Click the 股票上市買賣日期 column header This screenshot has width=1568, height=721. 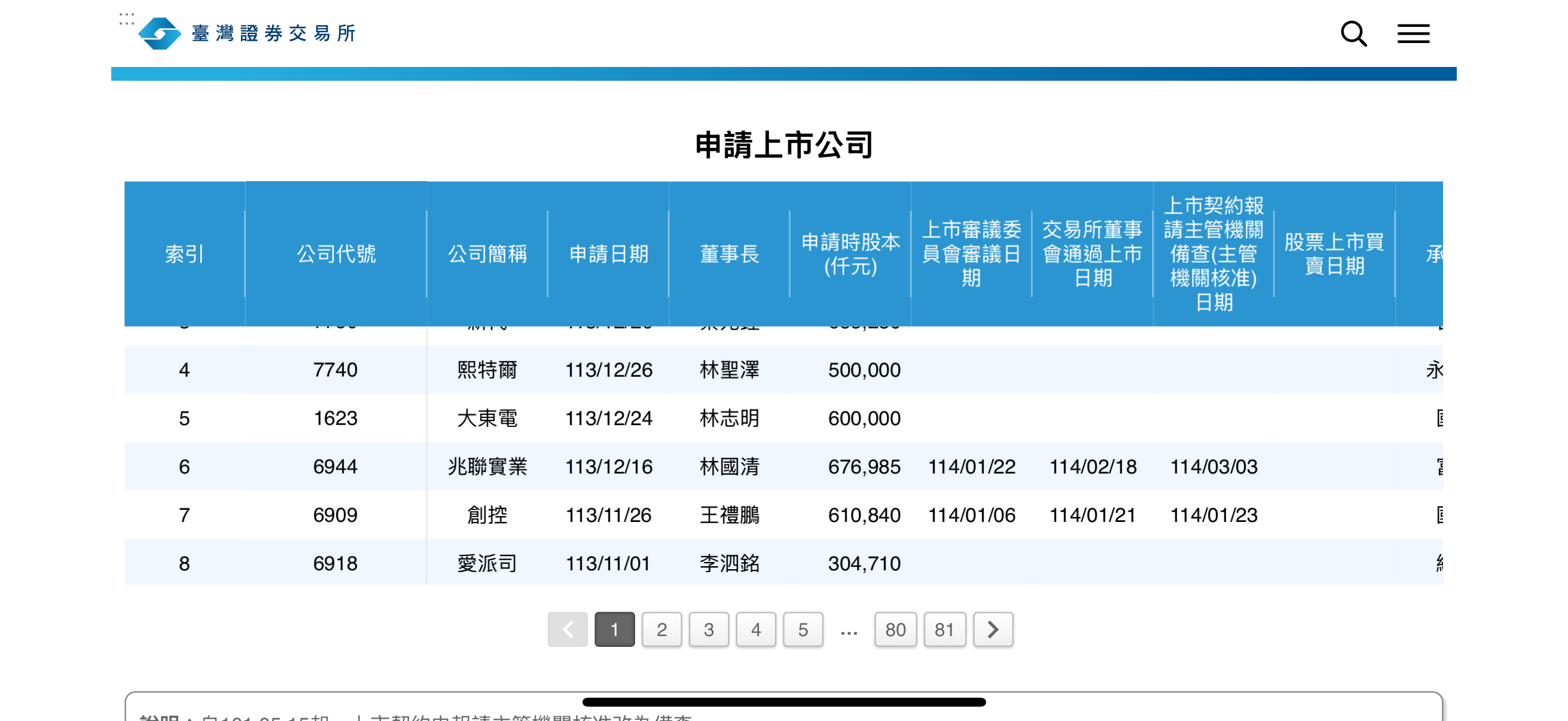point(1334,253)
